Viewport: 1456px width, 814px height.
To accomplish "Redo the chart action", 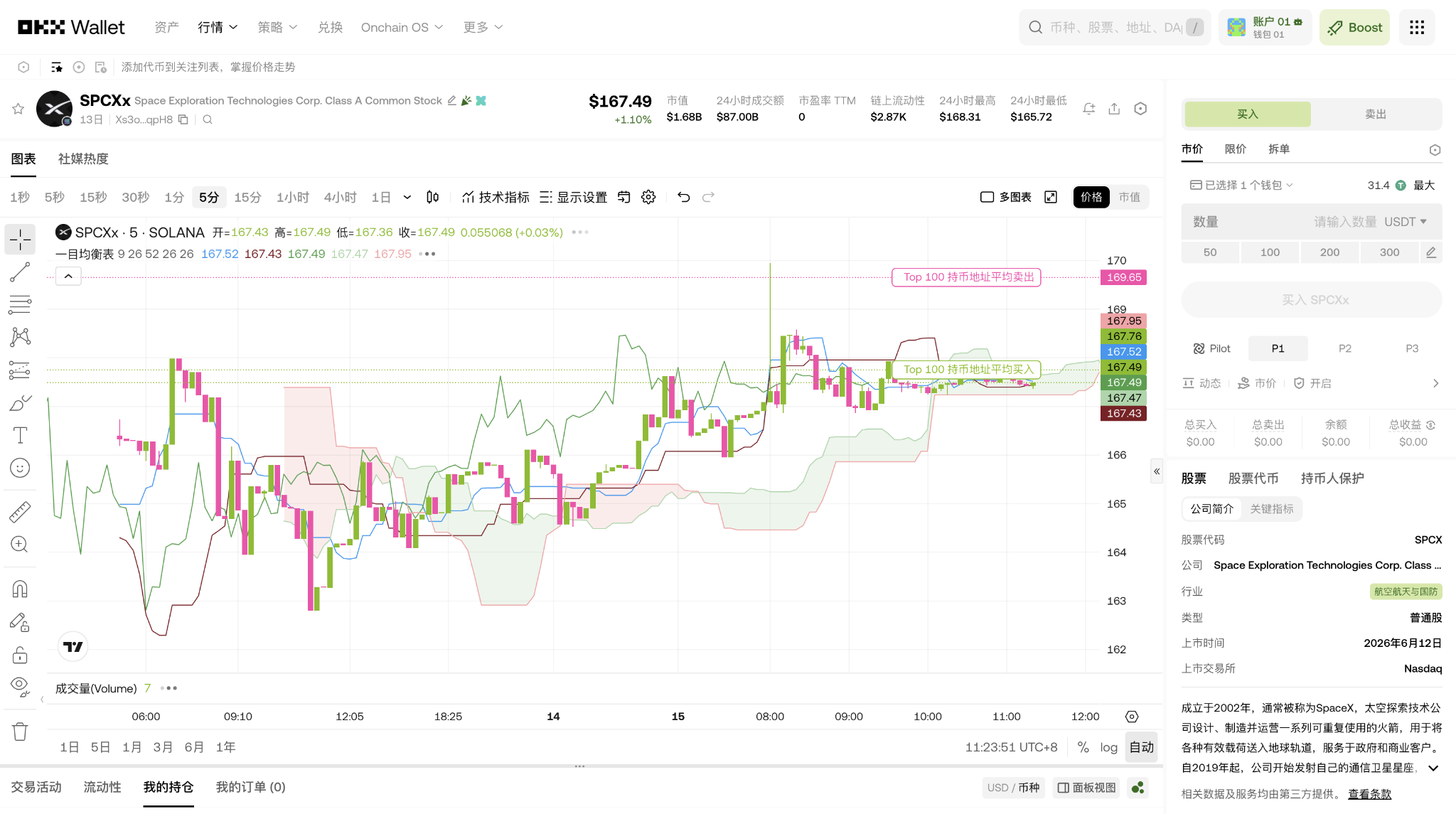I will click(708, 197).
